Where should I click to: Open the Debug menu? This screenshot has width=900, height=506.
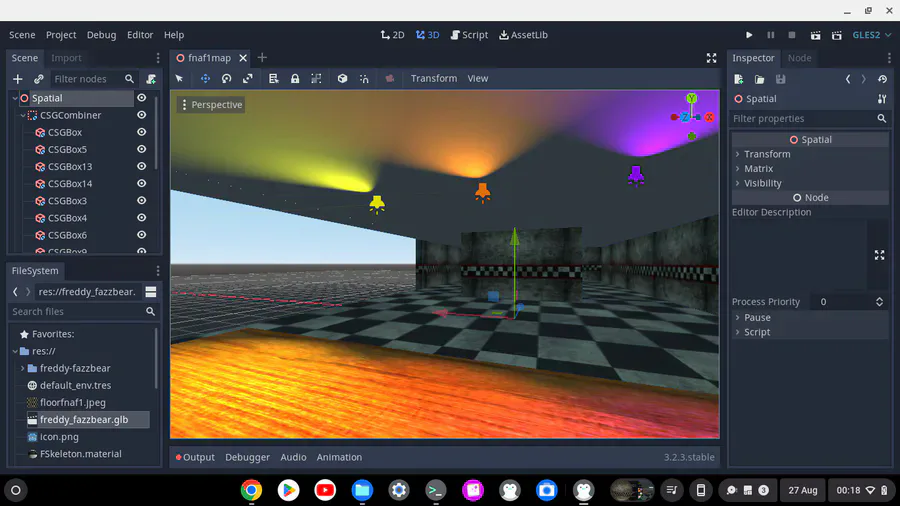click(x=102, y=35)
